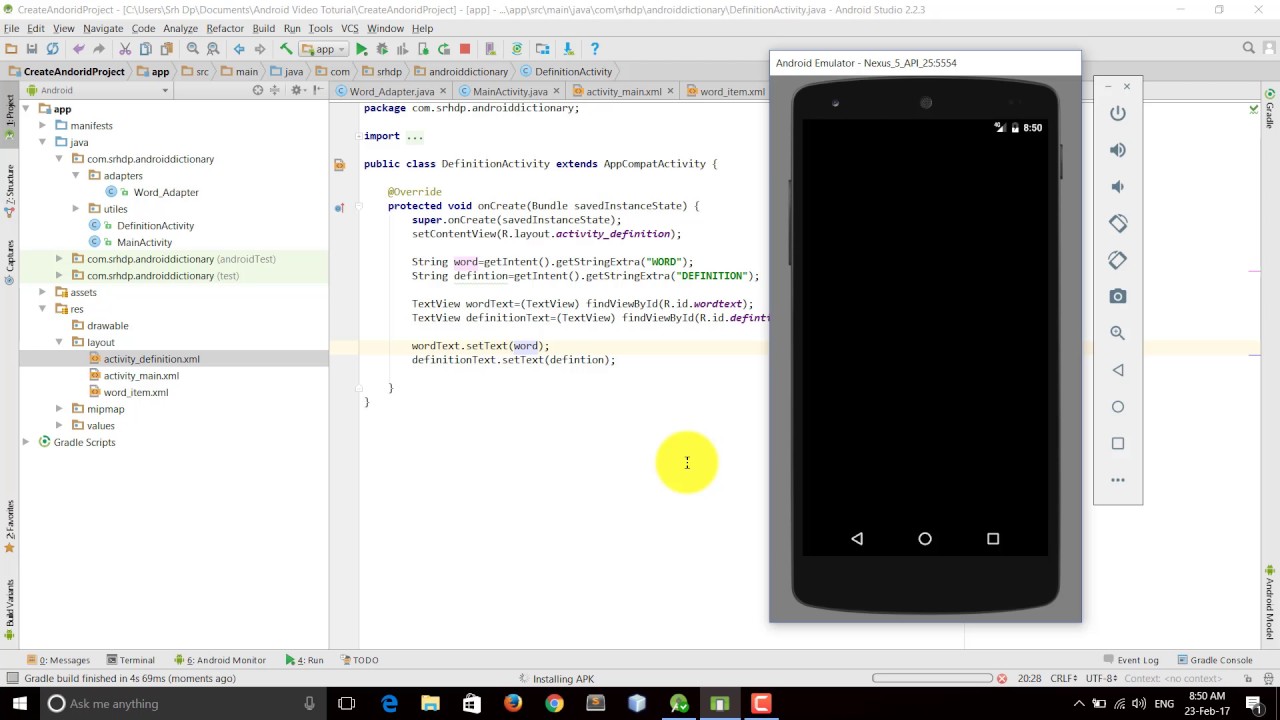The width and height of the screenshot is (1280, 720).
Task: Click the Back navigation arrow in toolbar
Action: [x=239, y=48]
